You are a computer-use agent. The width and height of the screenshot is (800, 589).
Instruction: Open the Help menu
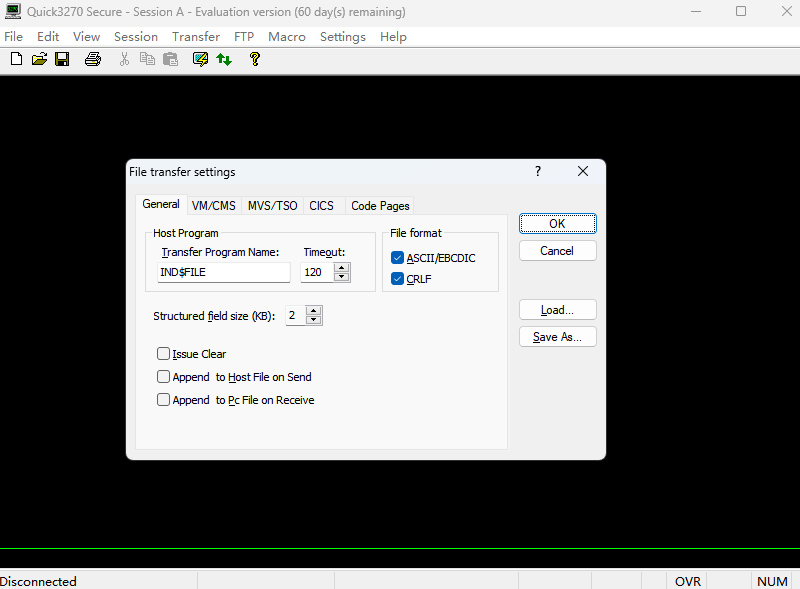(x=393, y=37)
